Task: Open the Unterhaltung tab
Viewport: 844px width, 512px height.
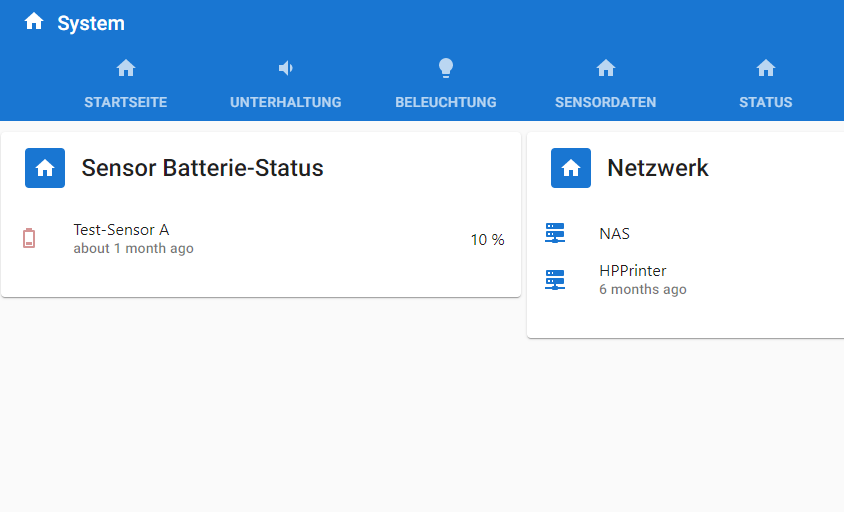Action: click(286, 102)
